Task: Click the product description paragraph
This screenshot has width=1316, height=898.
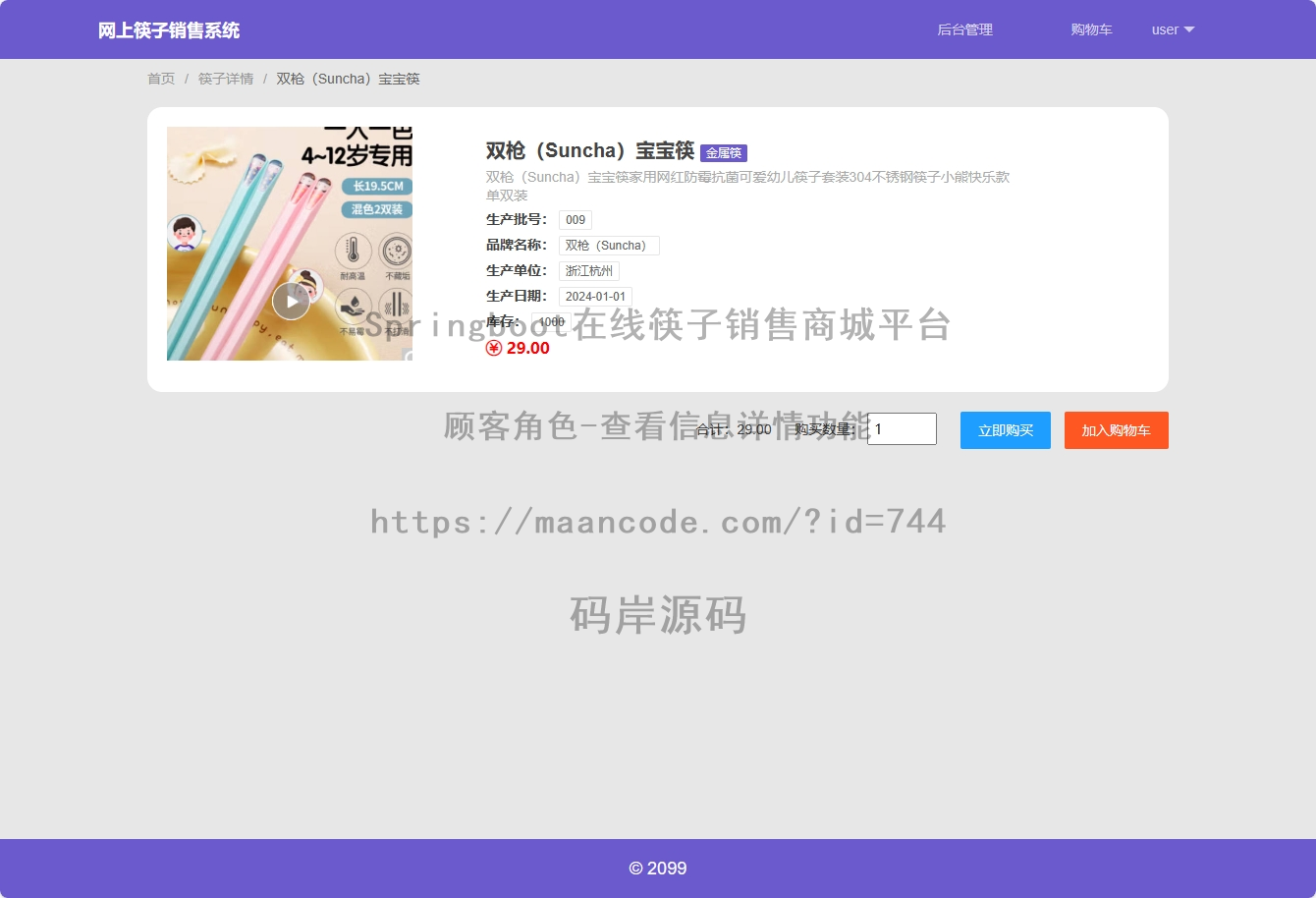Action: pos(748,186)
